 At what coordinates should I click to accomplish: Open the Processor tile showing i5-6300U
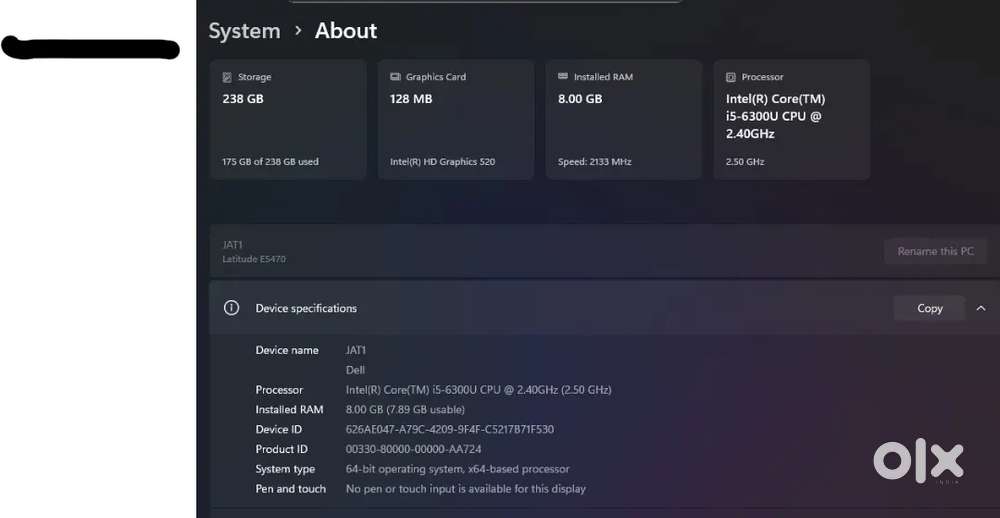tap(792, 120)
